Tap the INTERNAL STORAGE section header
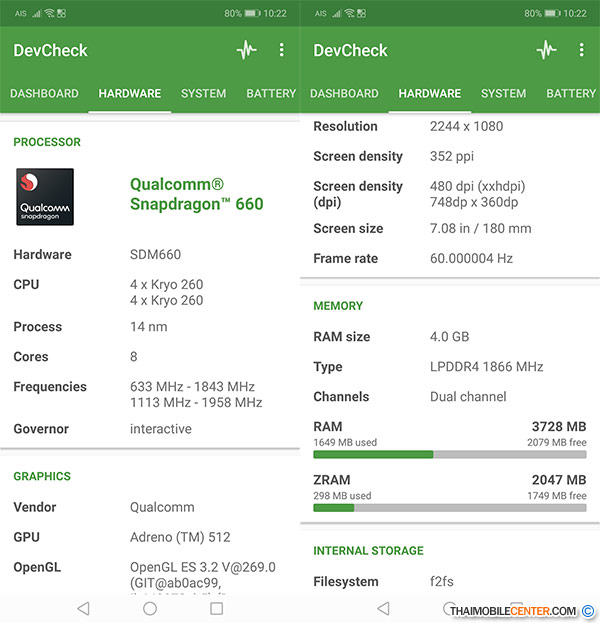Viewport: 600px width, 623px height. (368, 550)
